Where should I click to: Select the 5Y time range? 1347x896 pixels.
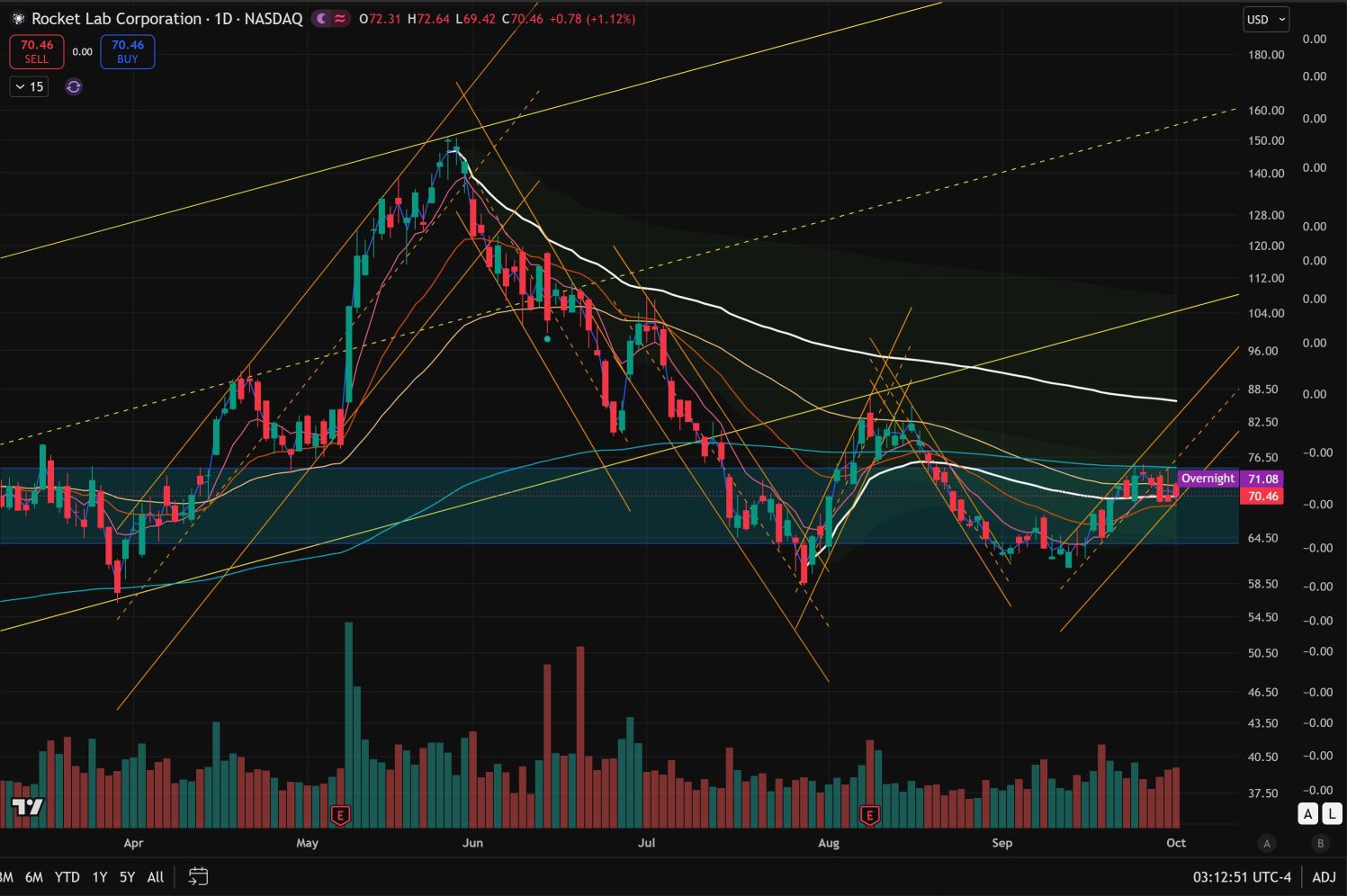point(127,876)
